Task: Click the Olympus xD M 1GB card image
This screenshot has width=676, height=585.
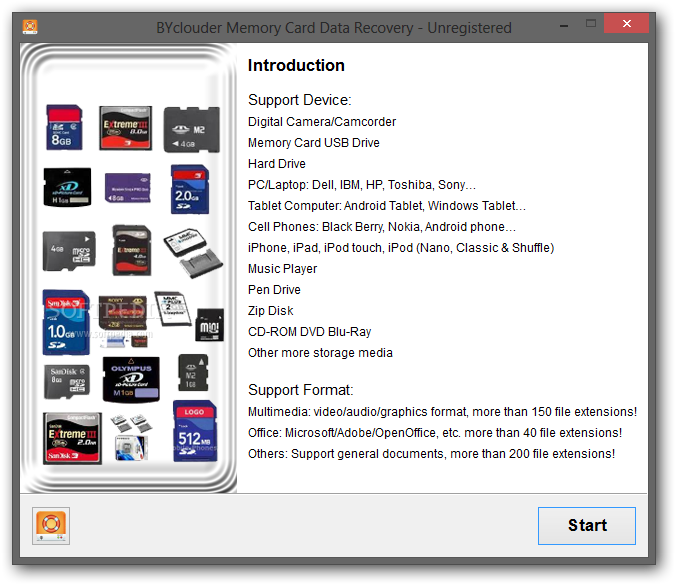Action: tap(131, 379)
